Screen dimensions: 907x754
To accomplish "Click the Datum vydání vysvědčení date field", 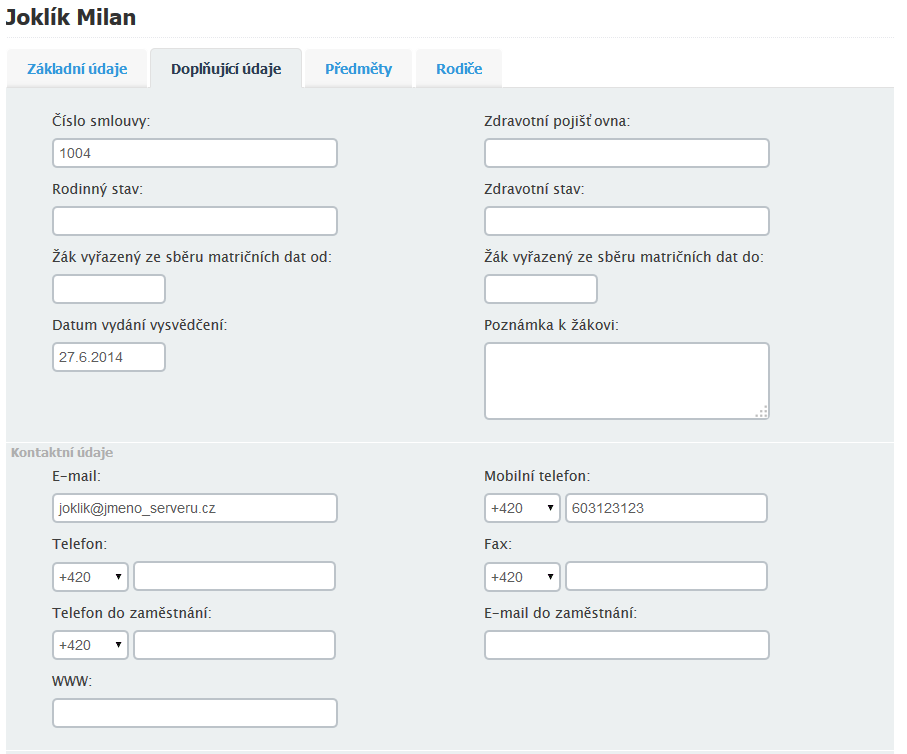I will coord(109,357).
